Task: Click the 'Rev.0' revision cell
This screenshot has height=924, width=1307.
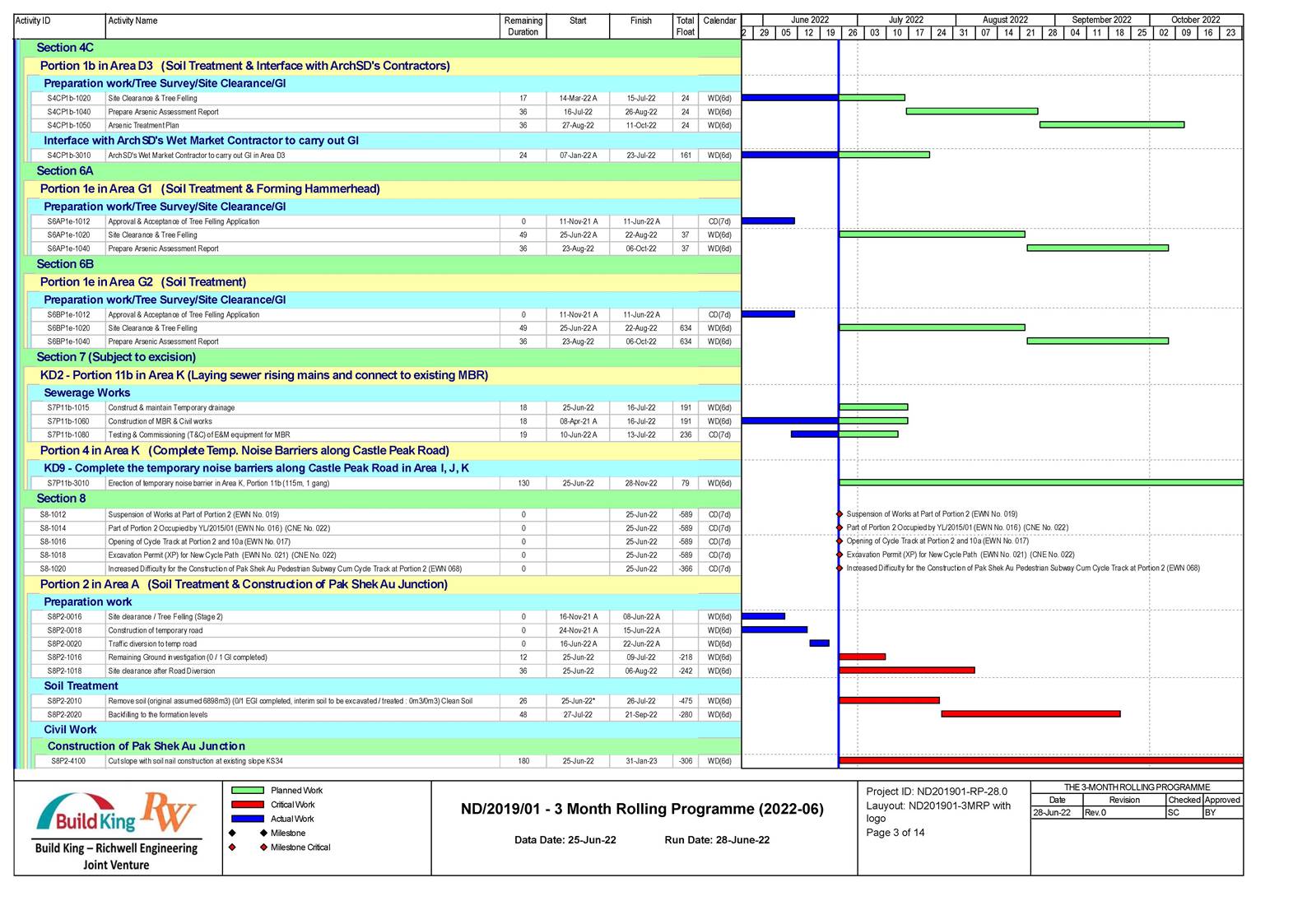Action: [x=1123, y=813]
